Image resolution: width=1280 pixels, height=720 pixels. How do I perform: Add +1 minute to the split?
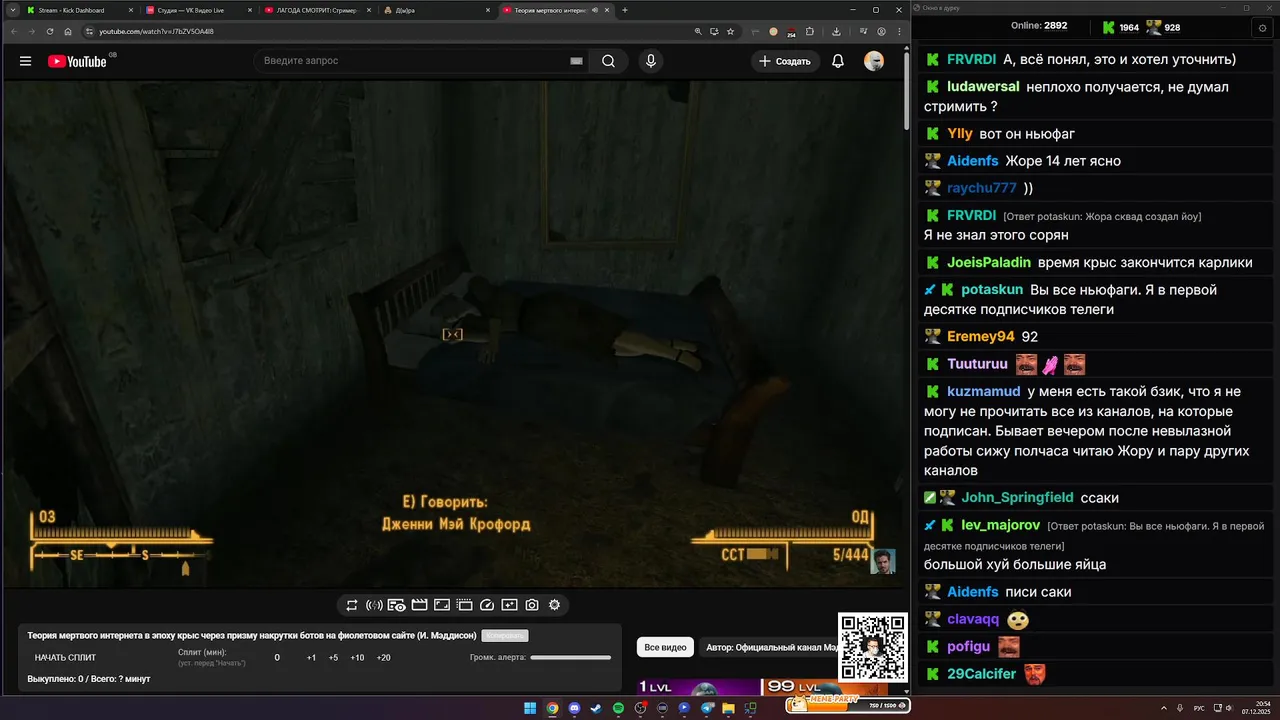311,658
